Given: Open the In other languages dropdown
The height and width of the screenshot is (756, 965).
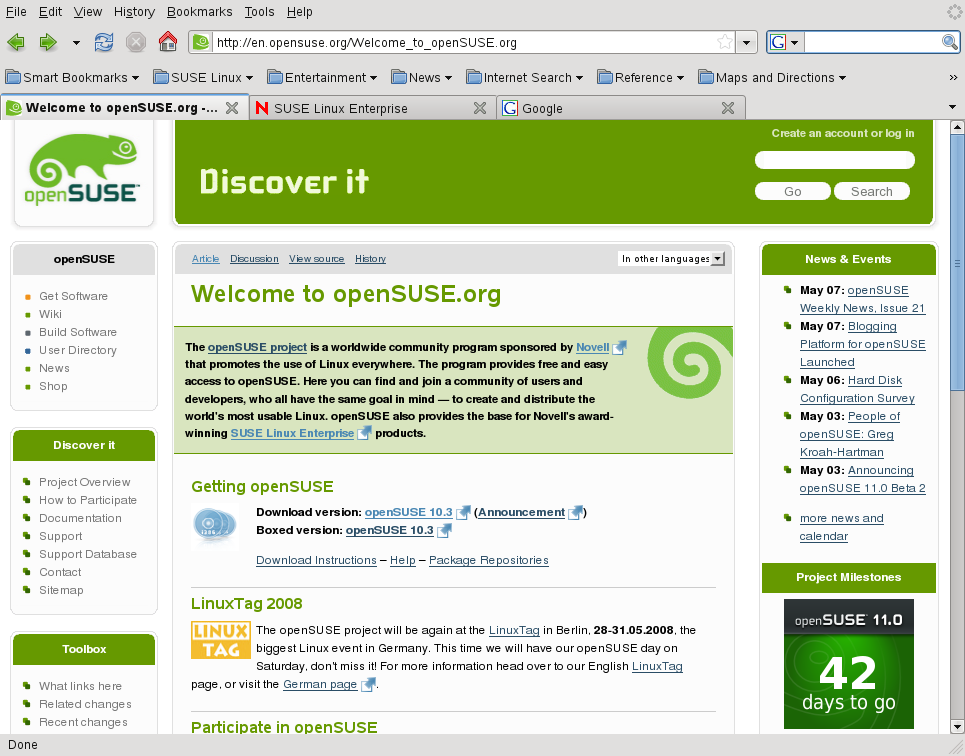Looking at the screenshot, I should click(671, 259).
